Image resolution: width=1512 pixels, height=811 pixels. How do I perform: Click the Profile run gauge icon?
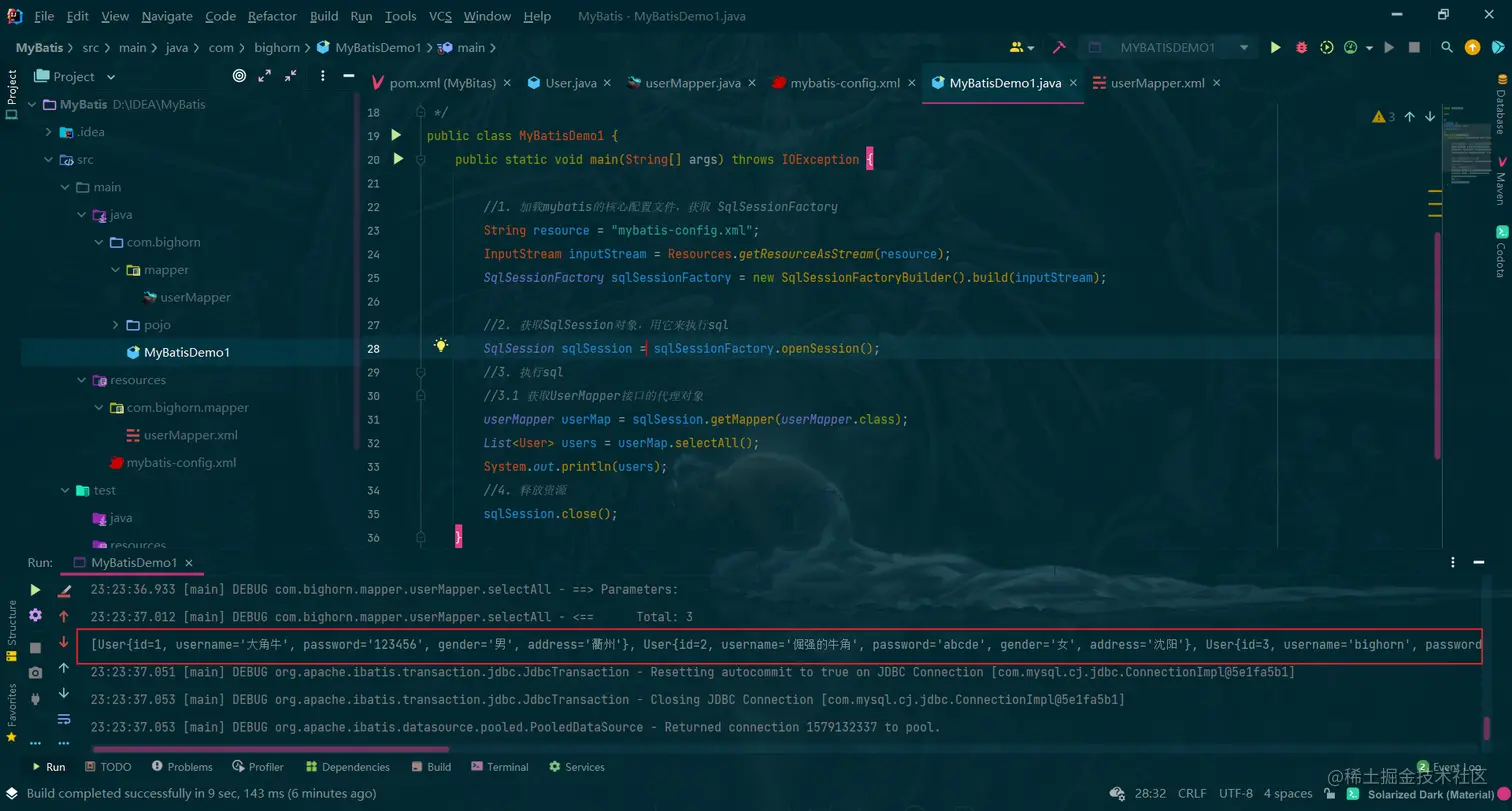tap(1351, 47)
